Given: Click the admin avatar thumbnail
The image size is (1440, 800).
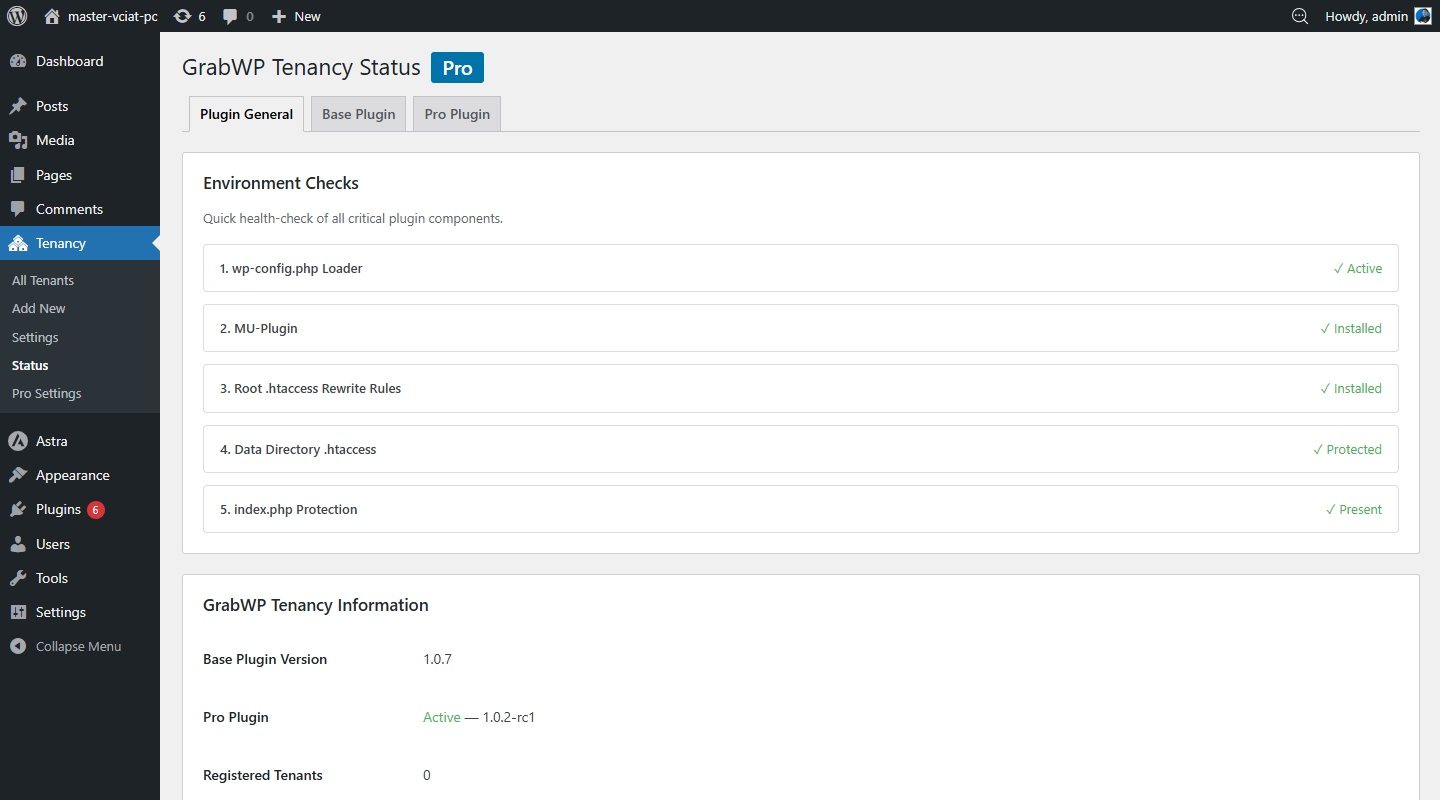Looking at the screenshot, I should coord(1424,16).
